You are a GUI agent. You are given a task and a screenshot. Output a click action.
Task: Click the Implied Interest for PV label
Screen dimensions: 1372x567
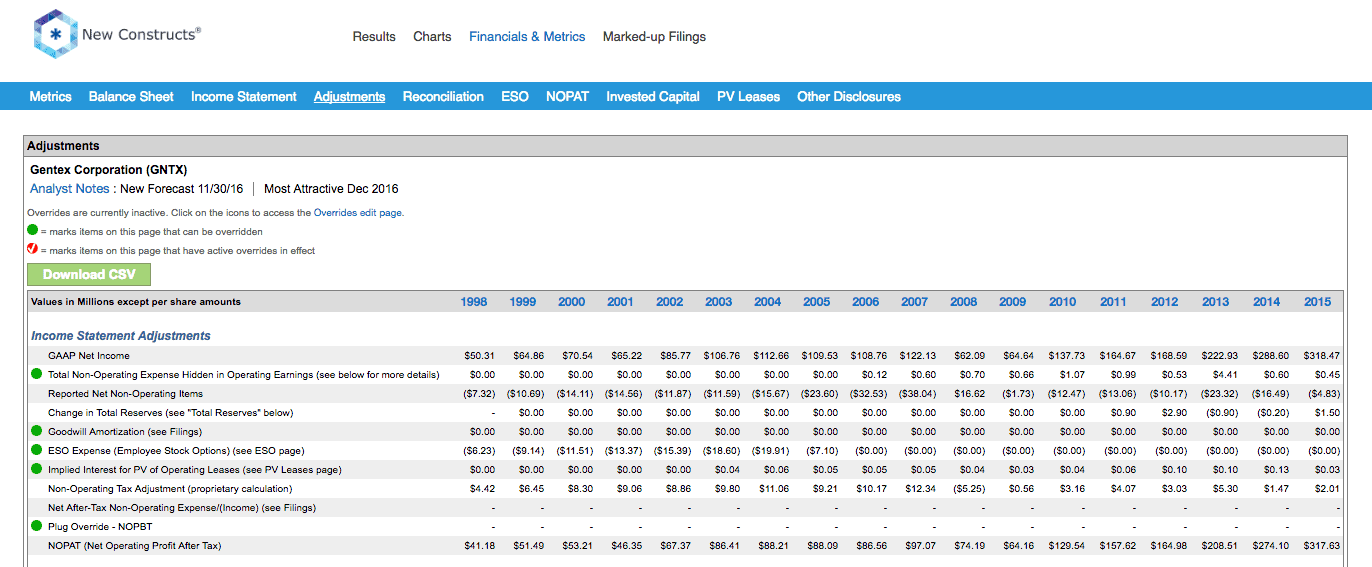[x=194, y=470]
